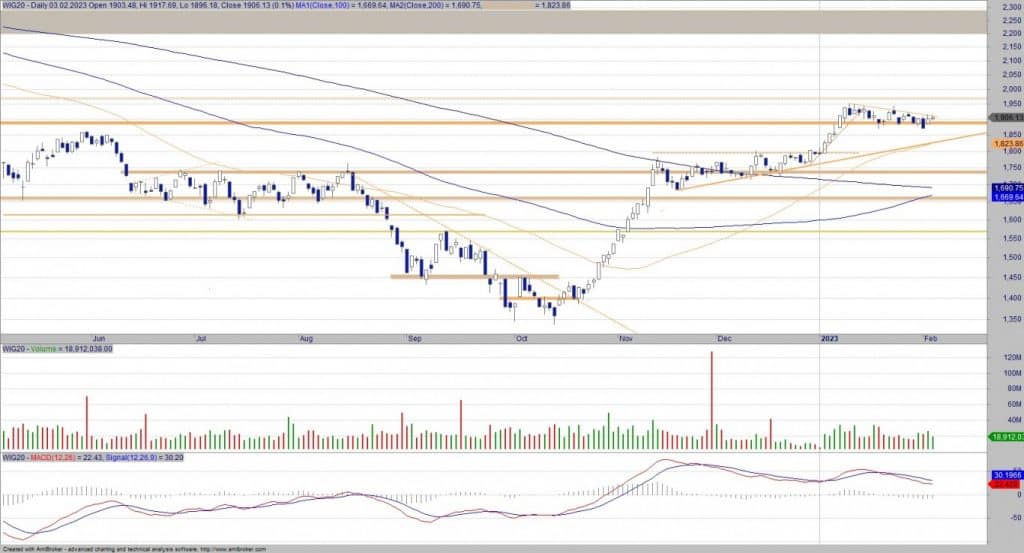Select the 1,669.64 MA100 value label
The width and height of the screenshot is (1024, 553).
(1004, 197)
